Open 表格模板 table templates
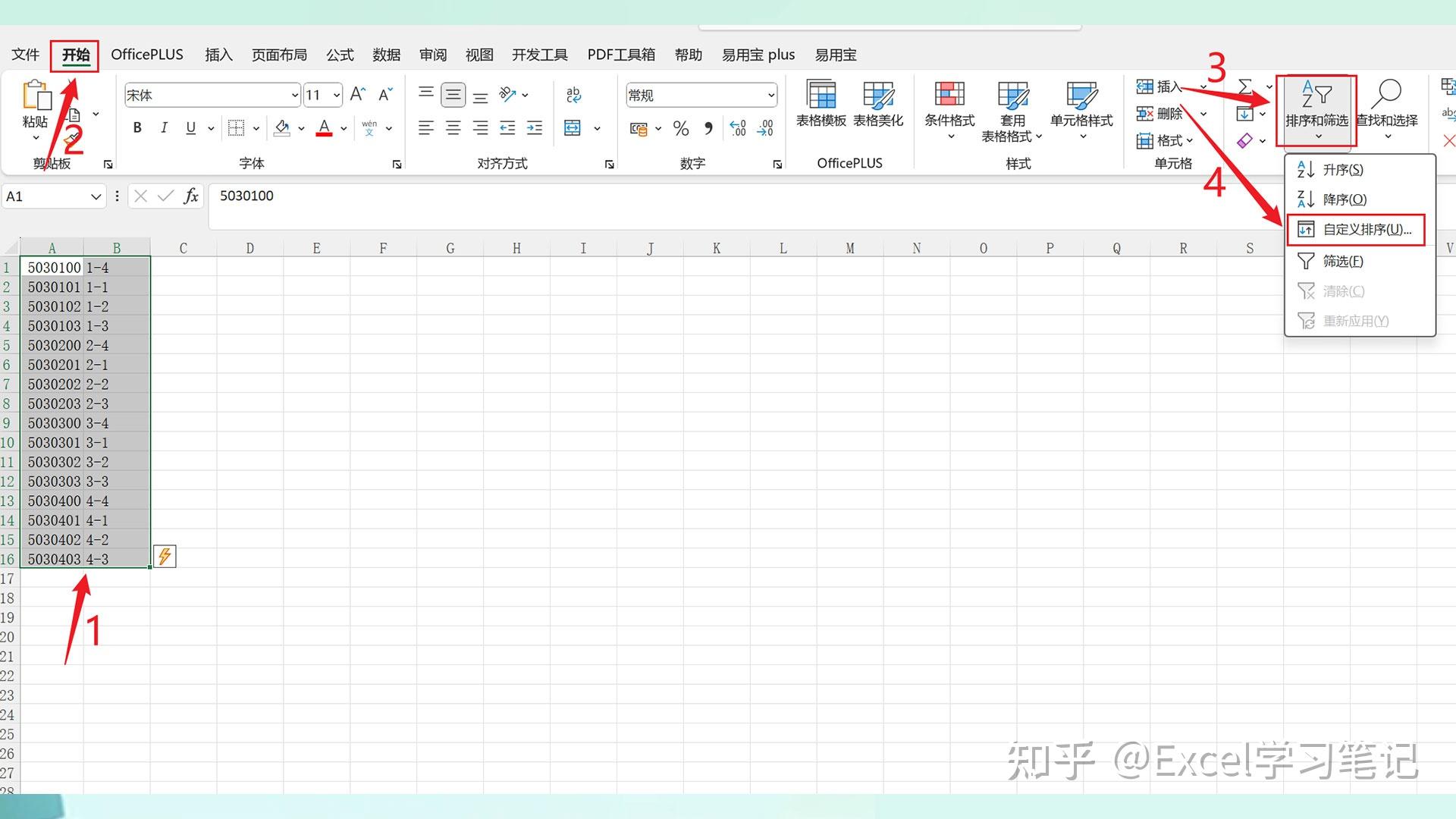Viewport: 1456px width, 819px height. (821, 104)
